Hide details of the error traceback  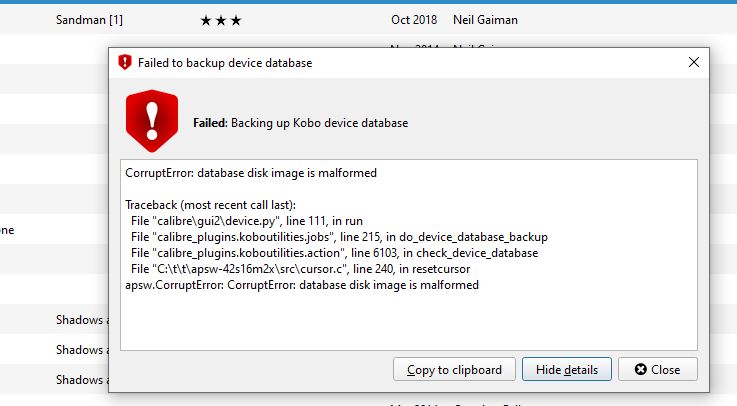pos(566,369)
